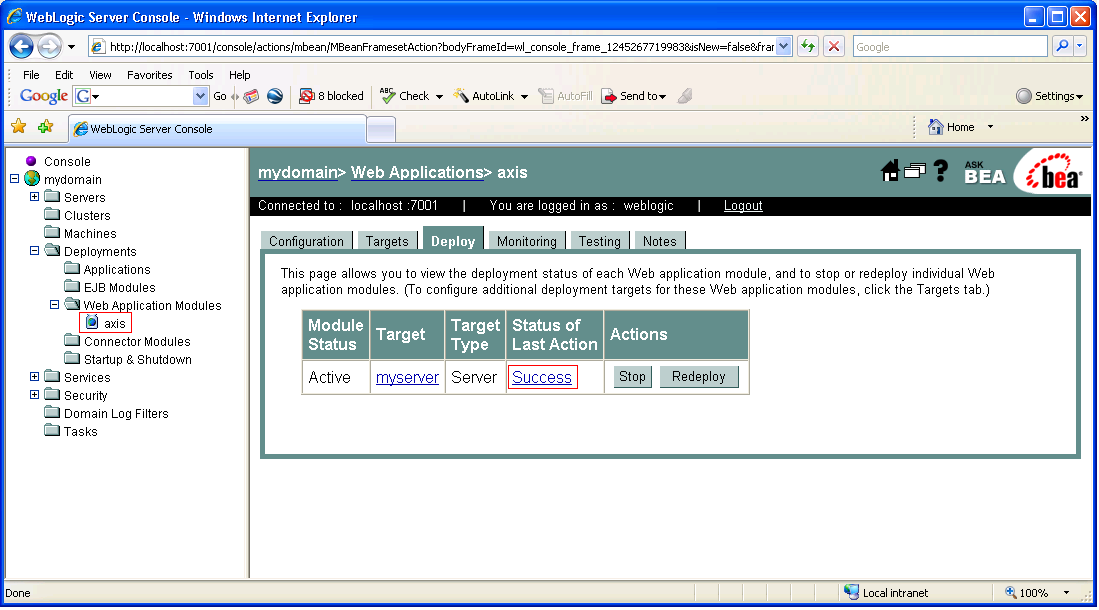Viewport: 1099px width, 610px height.
Task: Click the Send to icon in toolbar
Action: click(x=609, y=96)
